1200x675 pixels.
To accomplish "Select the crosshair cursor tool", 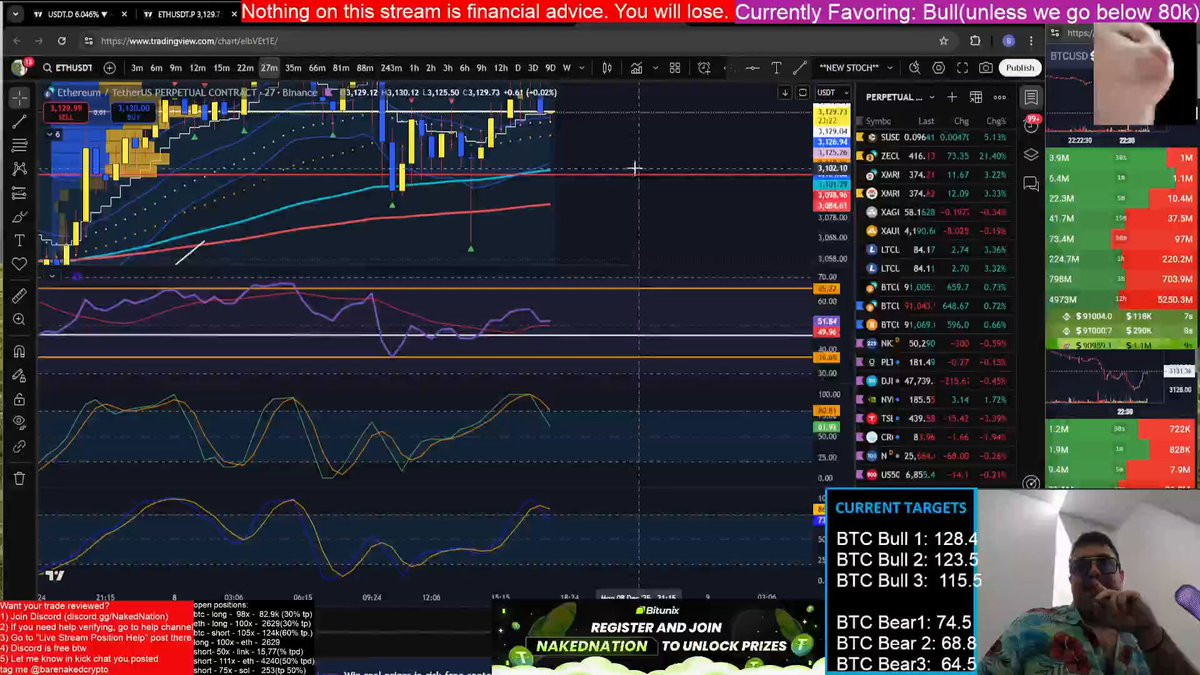I will click(x=19, y=97).
